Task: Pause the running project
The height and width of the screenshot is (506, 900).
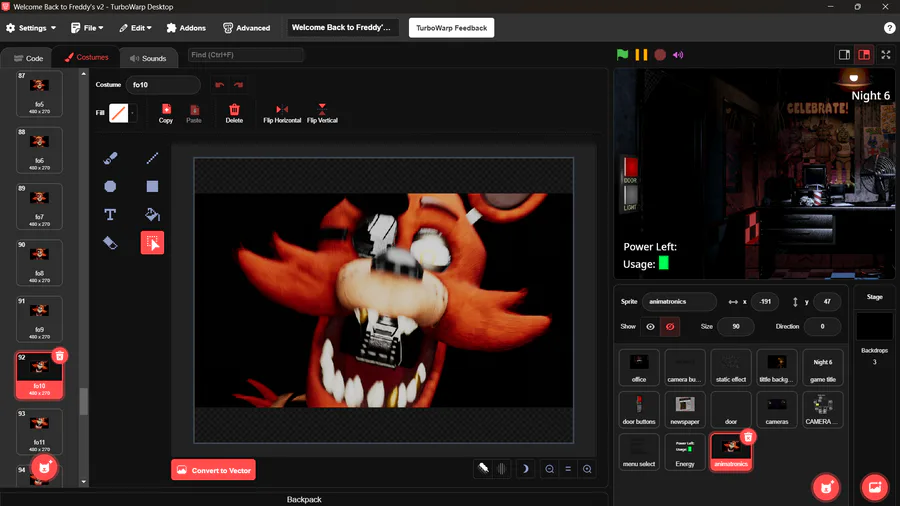Action: coord(641,55)
